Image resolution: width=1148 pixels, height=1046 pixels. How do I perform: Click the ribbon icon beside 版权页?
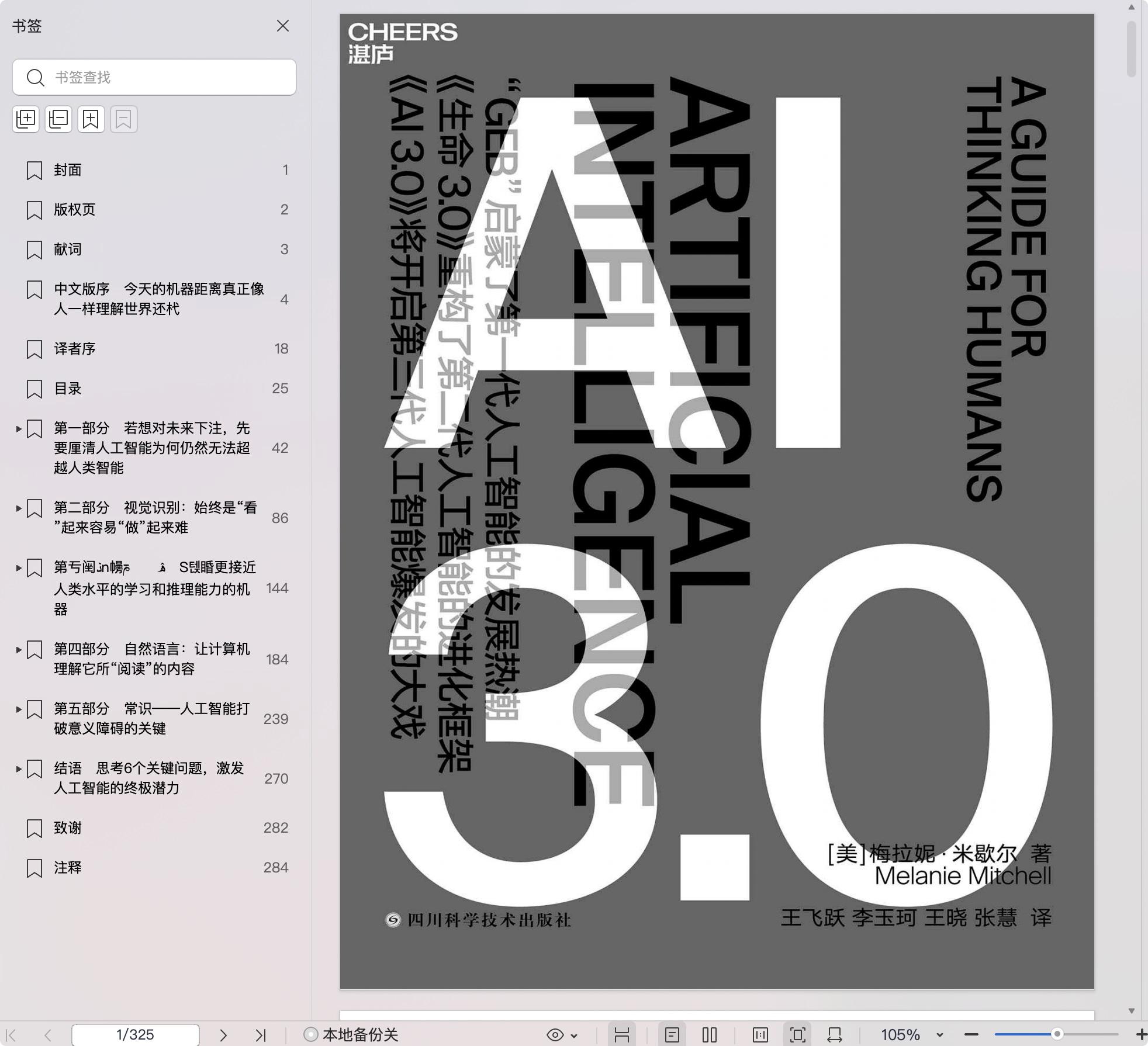pyautogui.click(x=34, y=210)
